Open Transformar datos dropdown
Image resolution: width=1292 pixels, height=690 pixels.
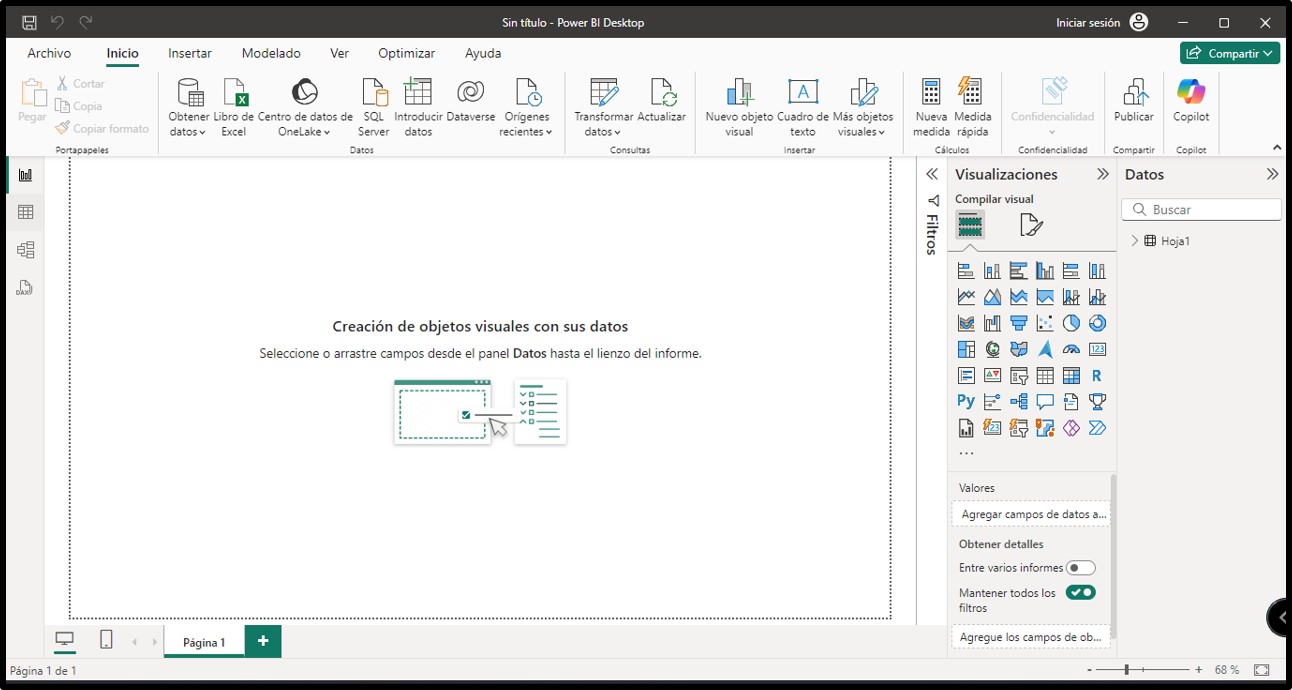(x=603, y=107)
